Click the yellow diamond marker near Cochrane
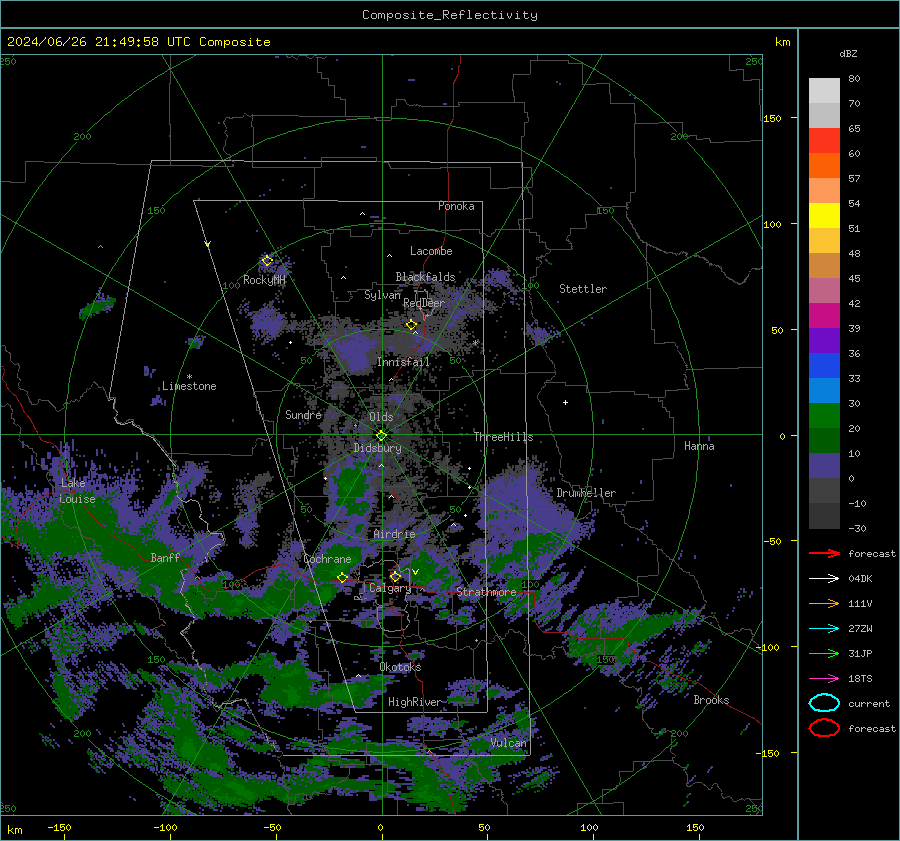This screenshot has height=841, width=900. click(342, 577)
